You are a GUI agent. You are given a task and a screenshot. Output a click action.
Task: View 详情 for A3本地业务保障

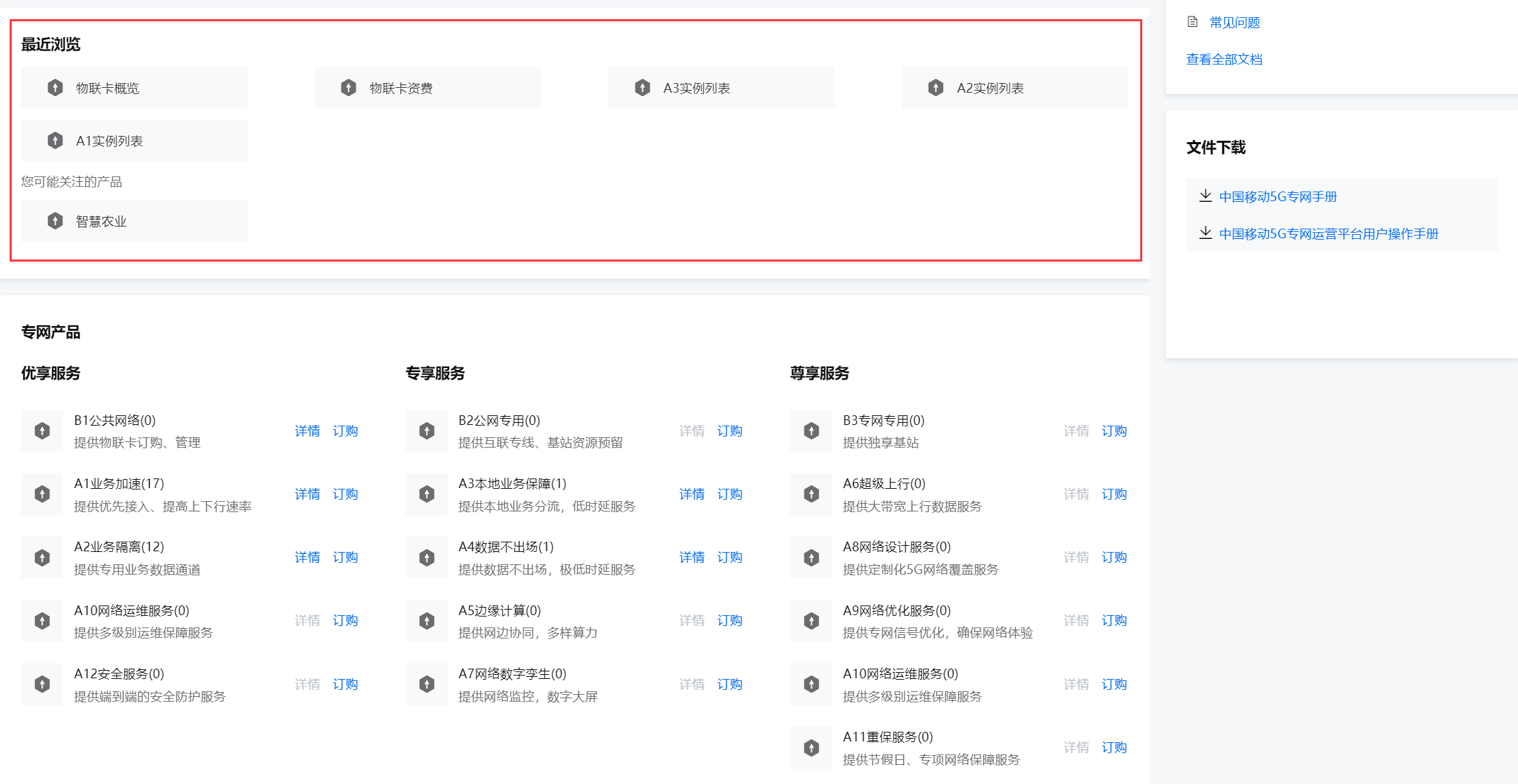coord(692,494)
